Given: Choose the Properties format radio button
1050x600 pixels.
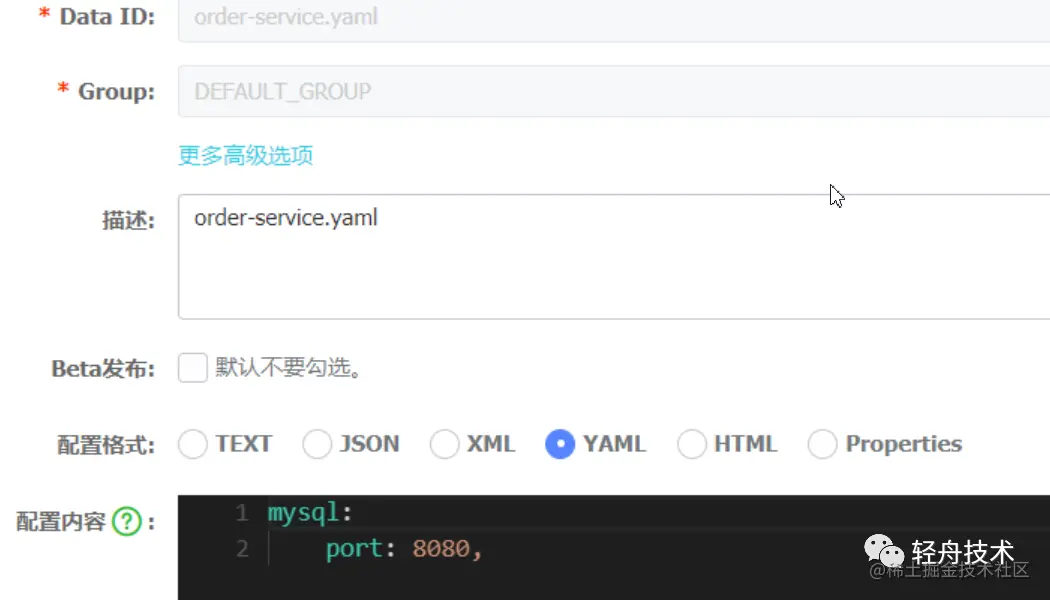Looking at the screenshot, I should (x=822, y=444).
